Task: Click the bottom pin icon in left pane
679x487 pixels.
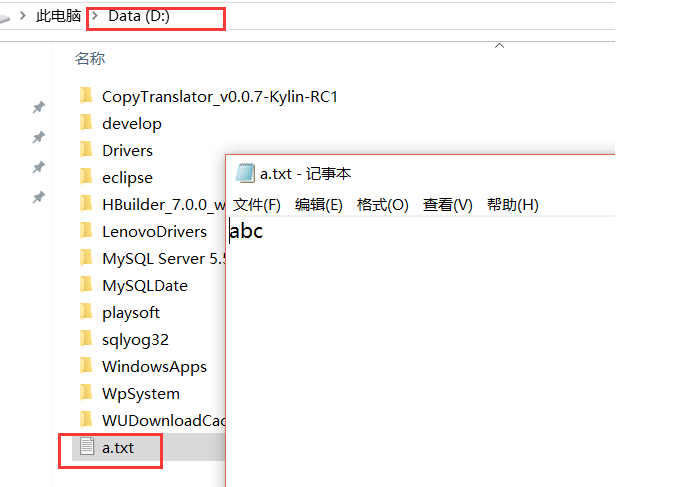Action: point(39,197)
